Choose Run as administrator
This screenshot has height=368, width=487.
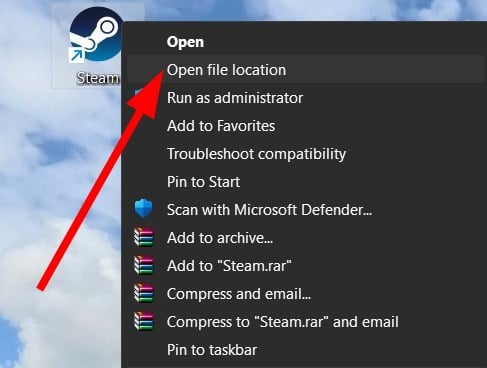[x=305, y=98]
